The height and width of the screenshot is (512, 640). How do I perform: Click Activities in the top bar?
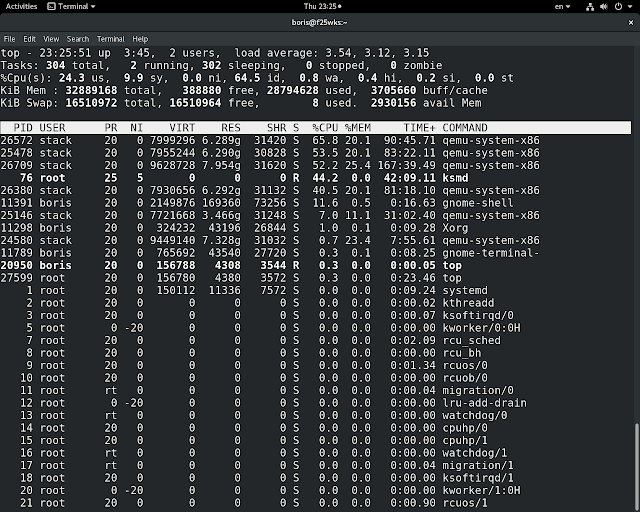coord(21,6)
